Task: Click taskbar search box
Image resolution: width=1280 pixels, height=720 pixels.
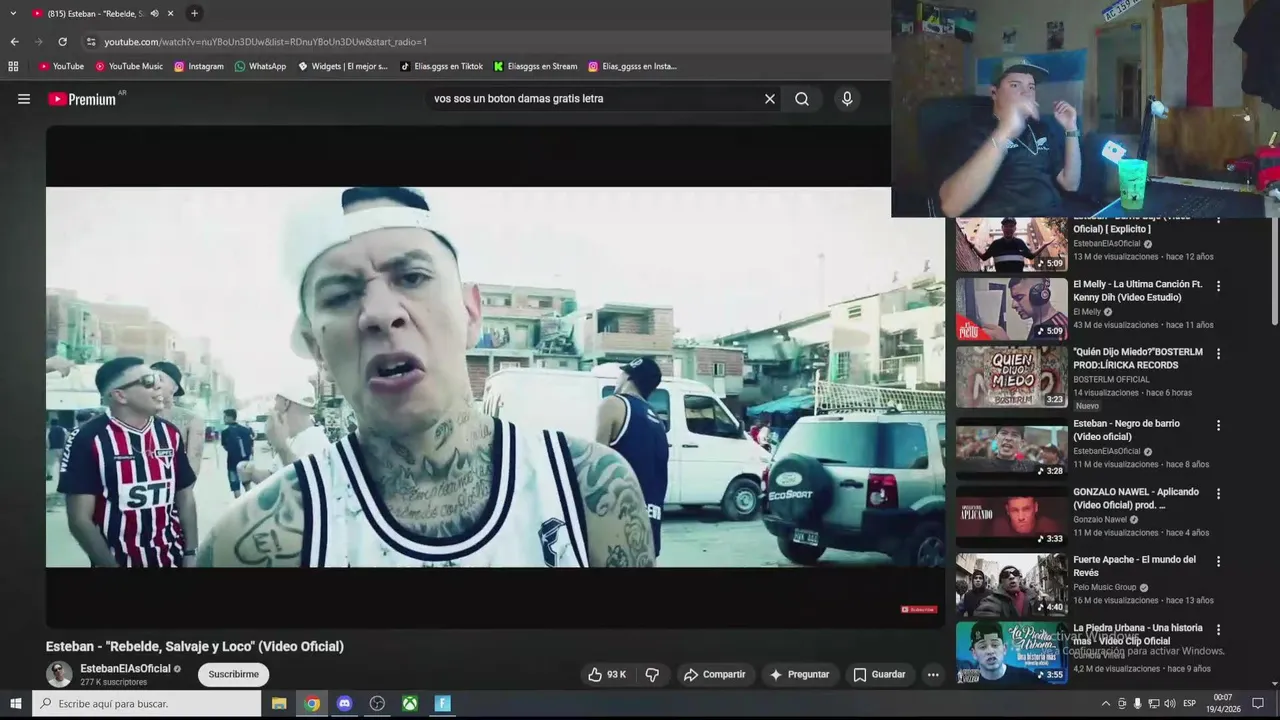Action: pos(147,704)
